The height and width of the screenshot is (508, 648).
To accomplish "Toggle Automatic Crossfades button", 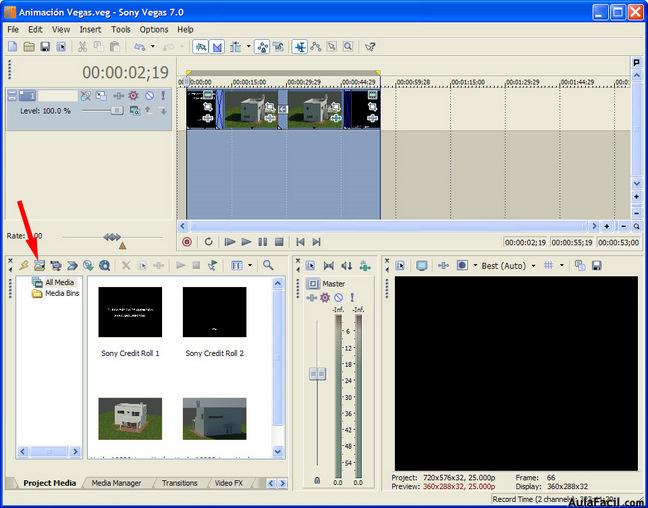I will pyautogui.click(x=217, y=47).
